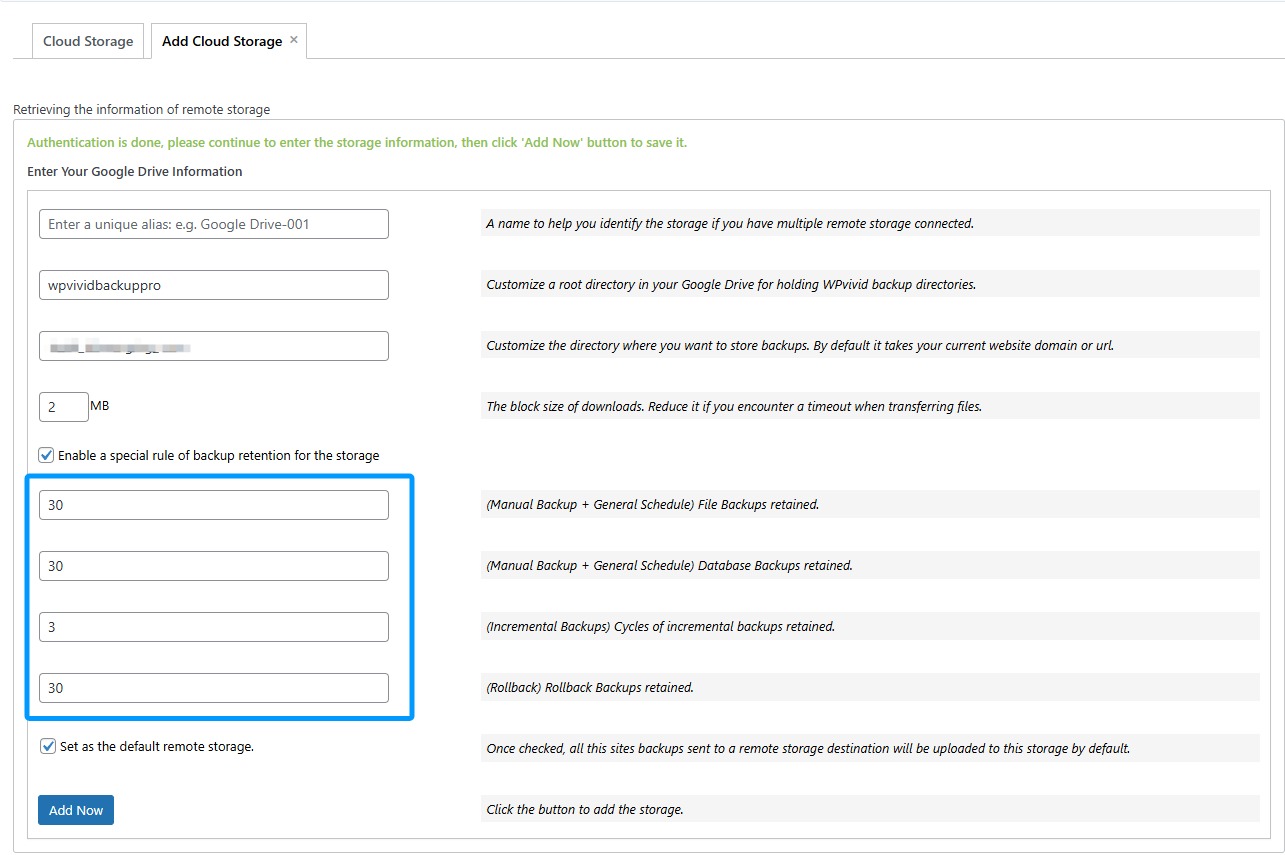Switch to the Cloud Storage tab
1285x855 pixels.
(87, 41)
